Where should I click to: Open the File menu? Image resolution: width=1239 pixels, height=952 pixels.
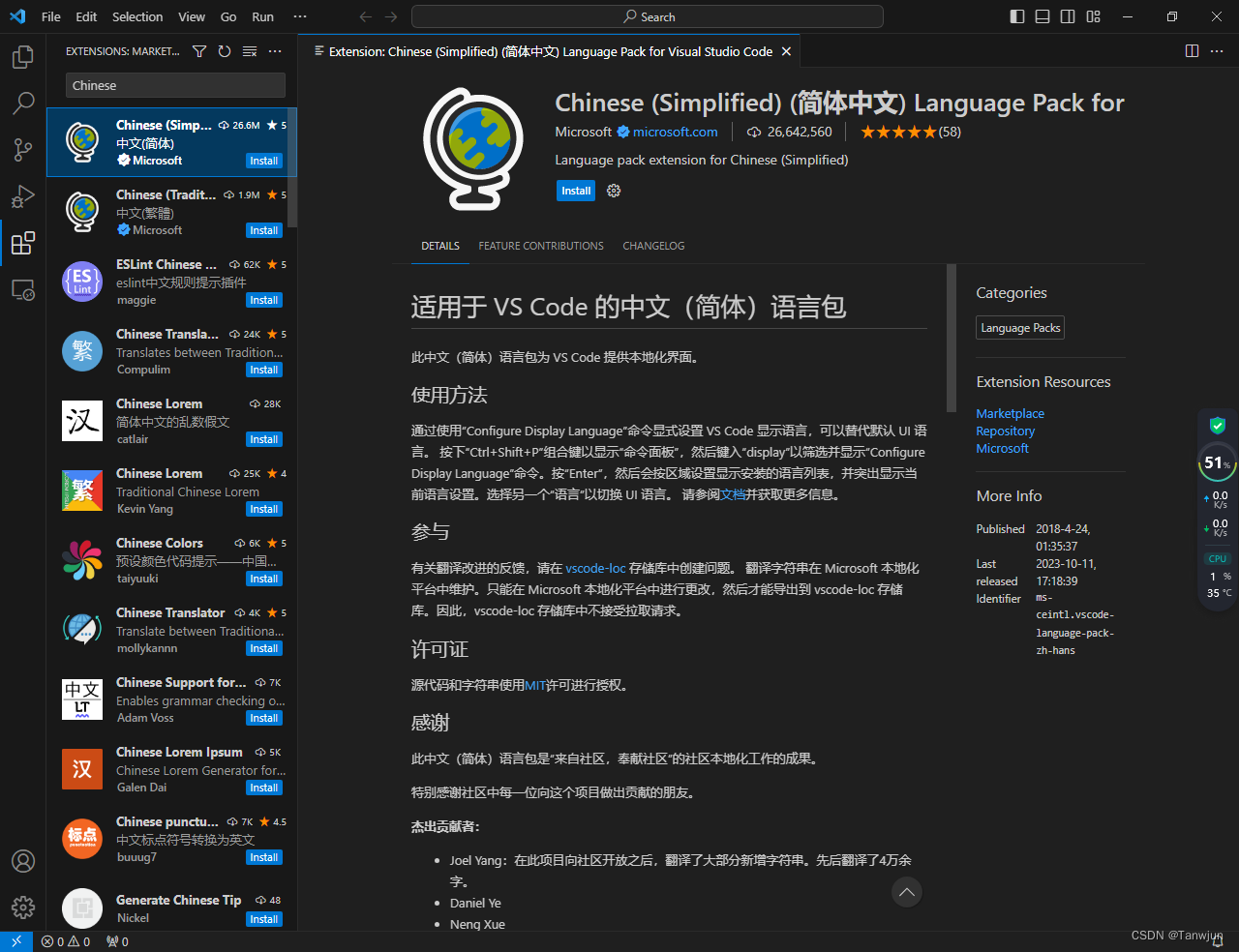[51, 16]
